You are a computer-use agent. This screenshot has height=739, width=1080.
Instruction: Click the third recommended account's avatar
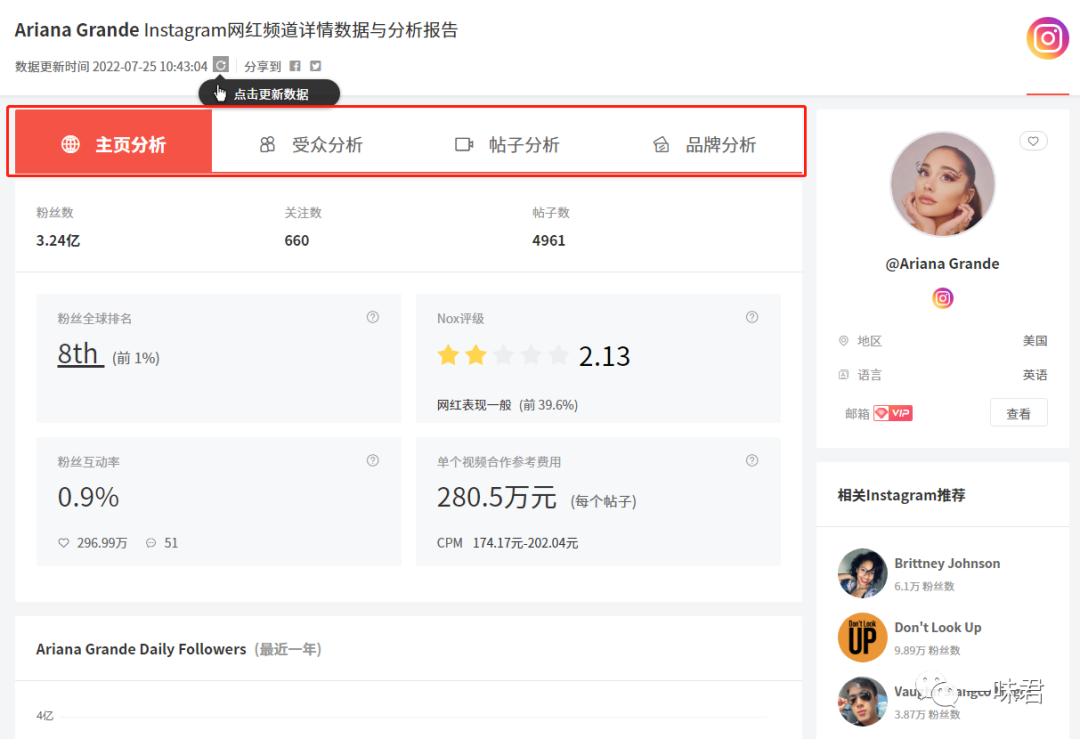click(862, 701)
